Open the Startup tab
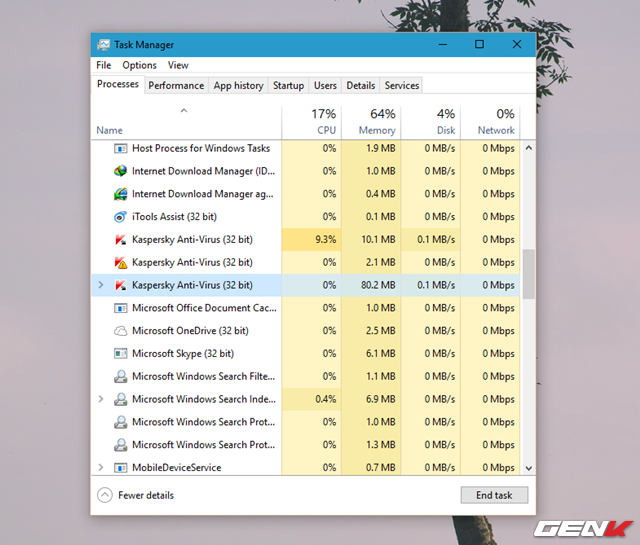640x545 pixels. click(288, 86)
